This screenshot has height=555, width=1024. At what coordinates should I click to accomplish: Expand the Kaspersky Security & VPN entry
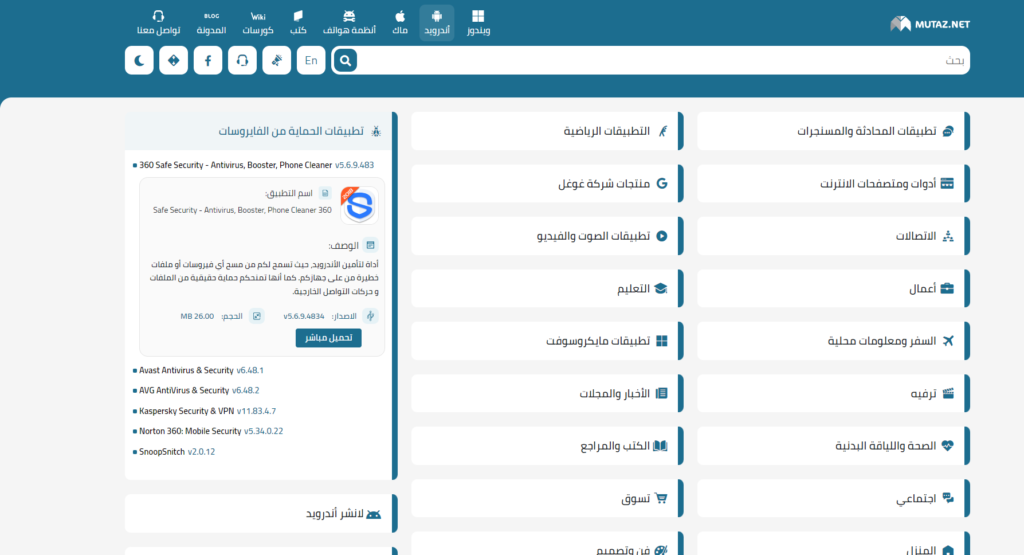187,411
